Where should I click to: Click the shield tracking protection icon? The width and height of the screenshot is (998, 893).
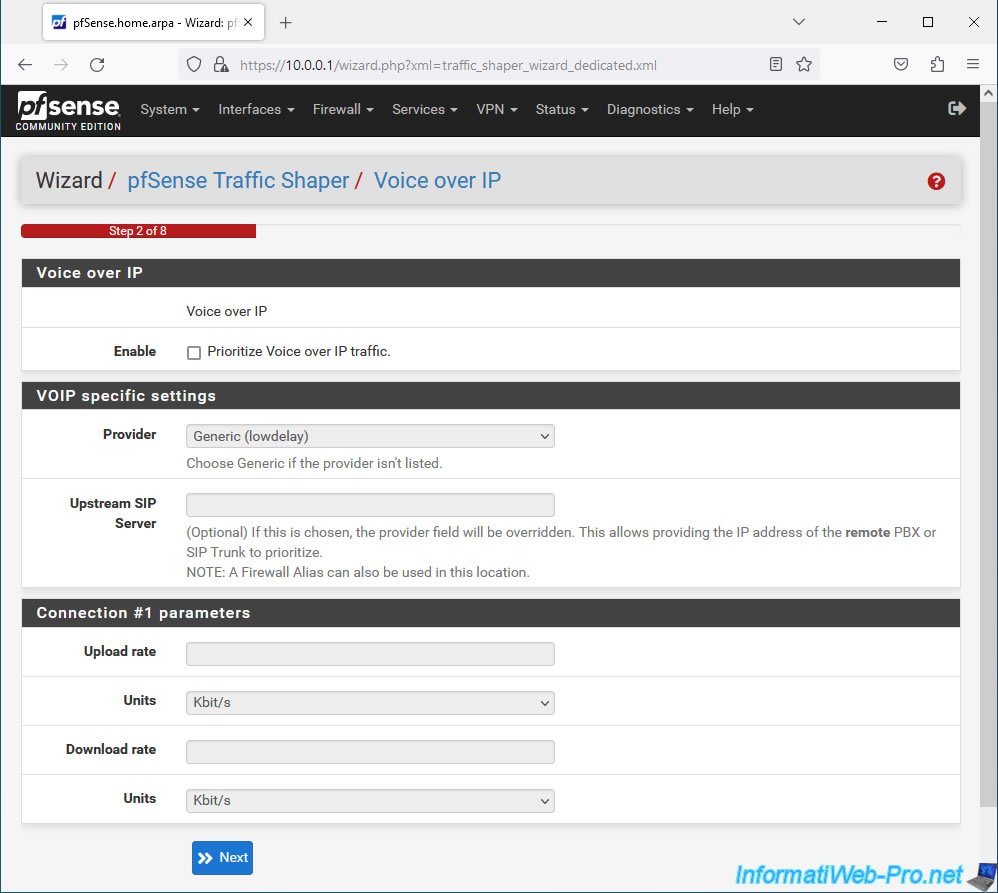point(194,64)
